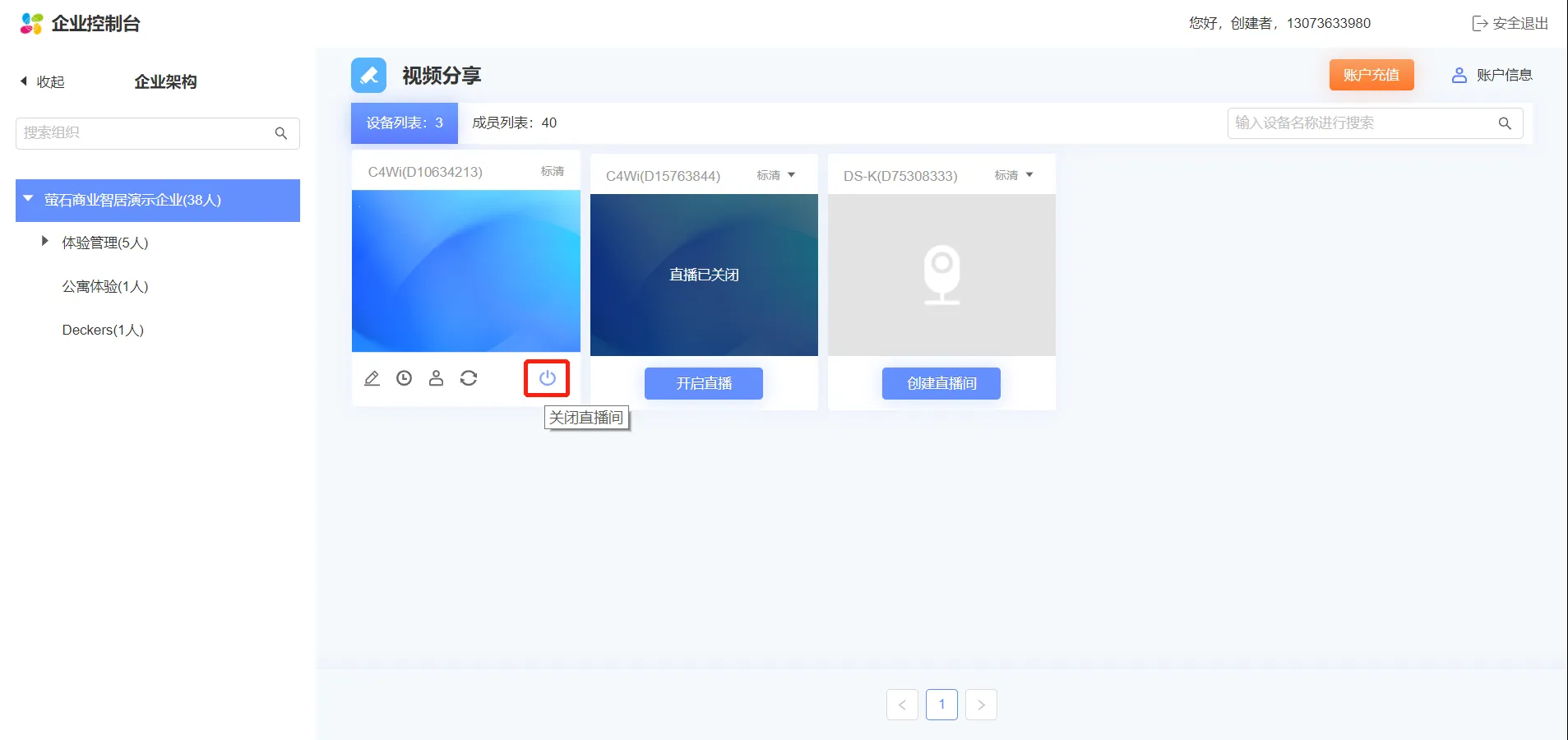Screen dimensions: 1568x740
Task: Click the 账户充值 button
Action: pos(1371,75)
